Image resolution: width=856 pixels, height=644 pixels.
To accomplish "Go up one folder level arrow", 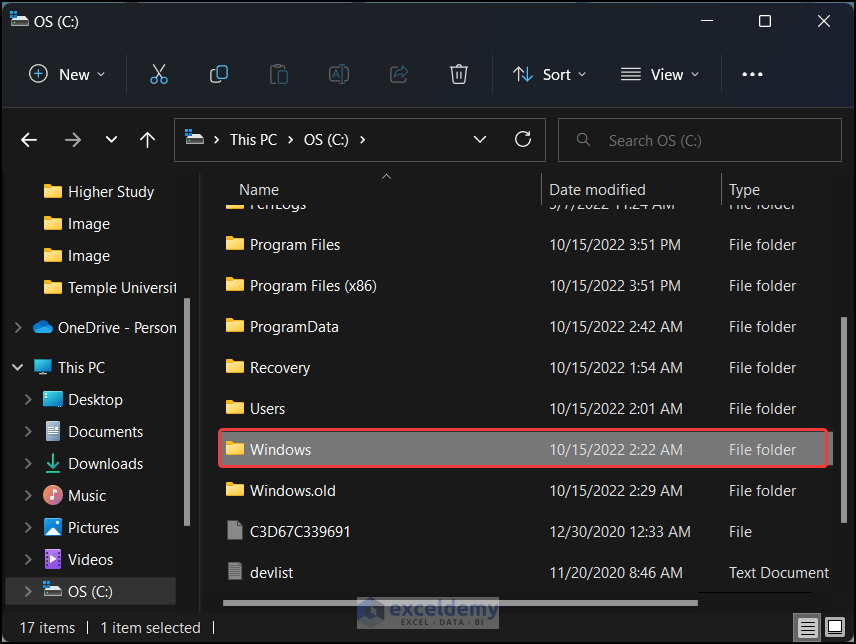I will tap(147, 140).
